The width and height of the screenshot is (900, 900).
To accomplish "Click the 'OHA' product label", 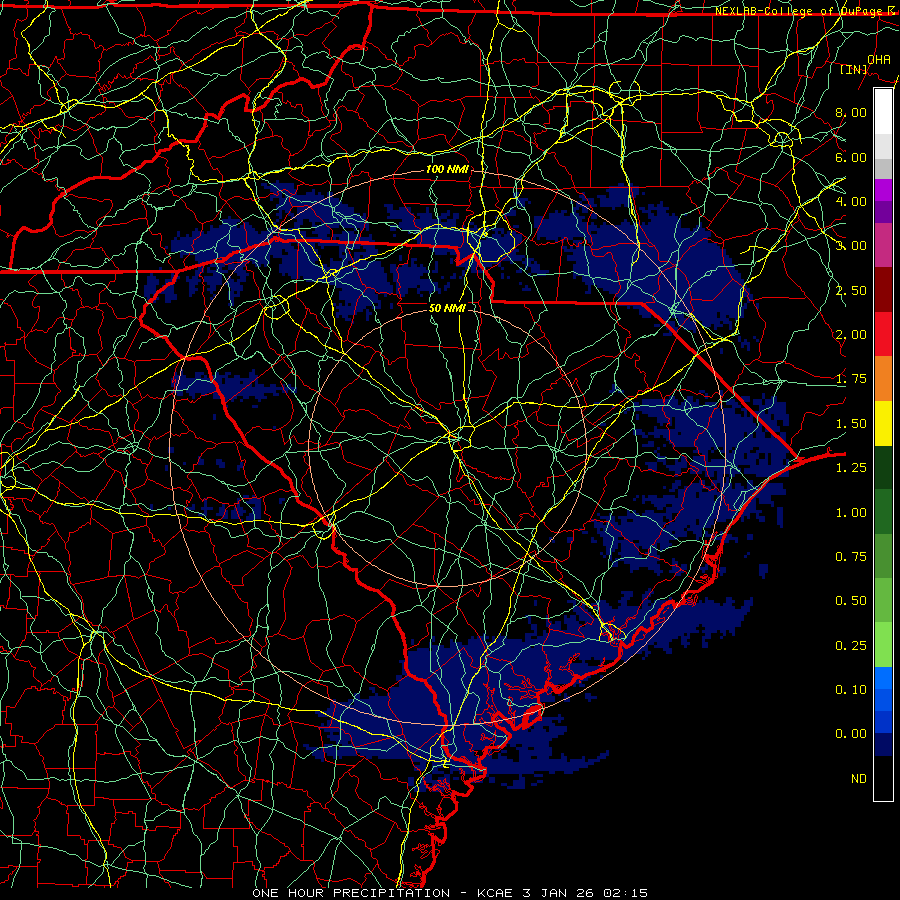I will click(879, 59).
